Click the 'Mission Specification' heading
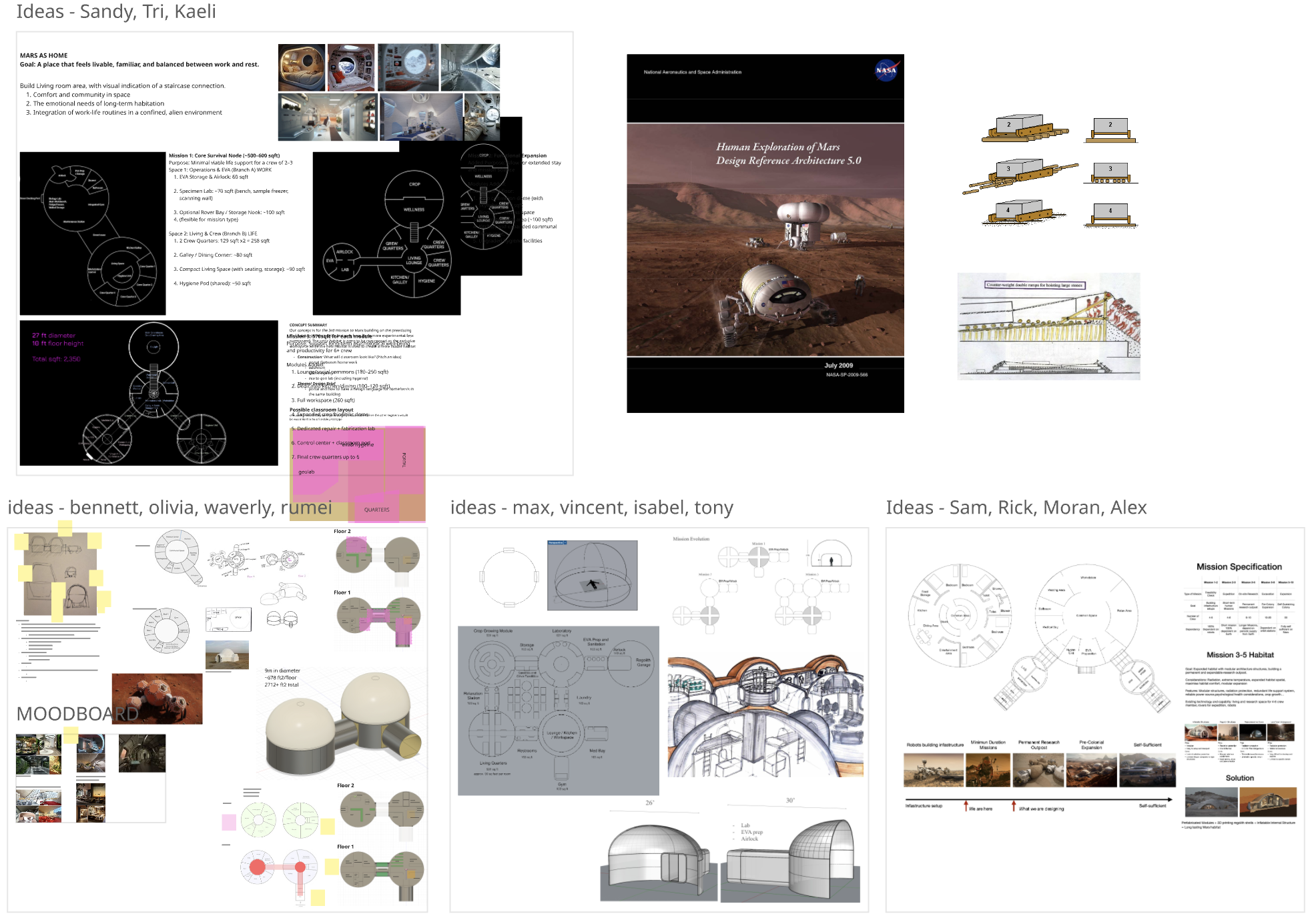The height and width of the screenshot is (922, 1316). click(x=1239, y=566)
